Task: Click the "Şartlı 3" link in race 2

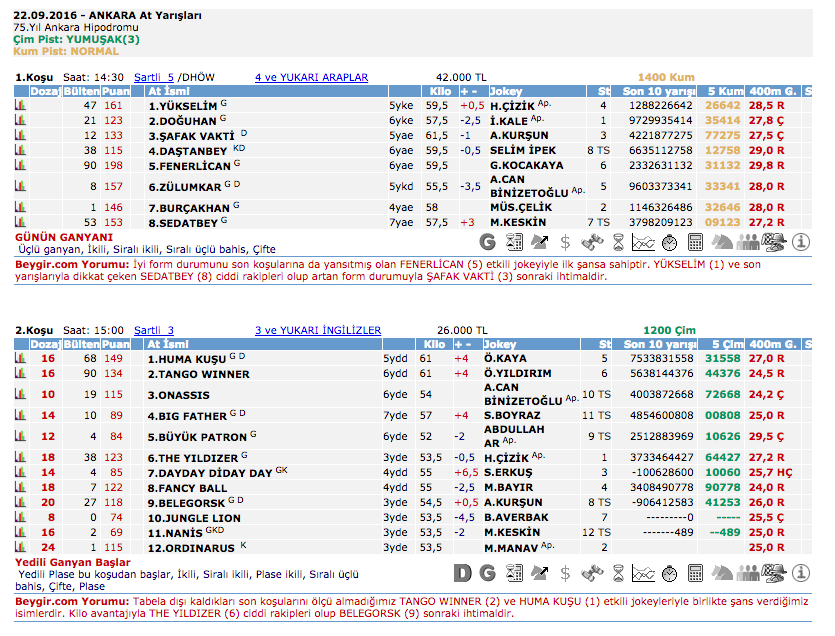Action: tap(154, 330)
